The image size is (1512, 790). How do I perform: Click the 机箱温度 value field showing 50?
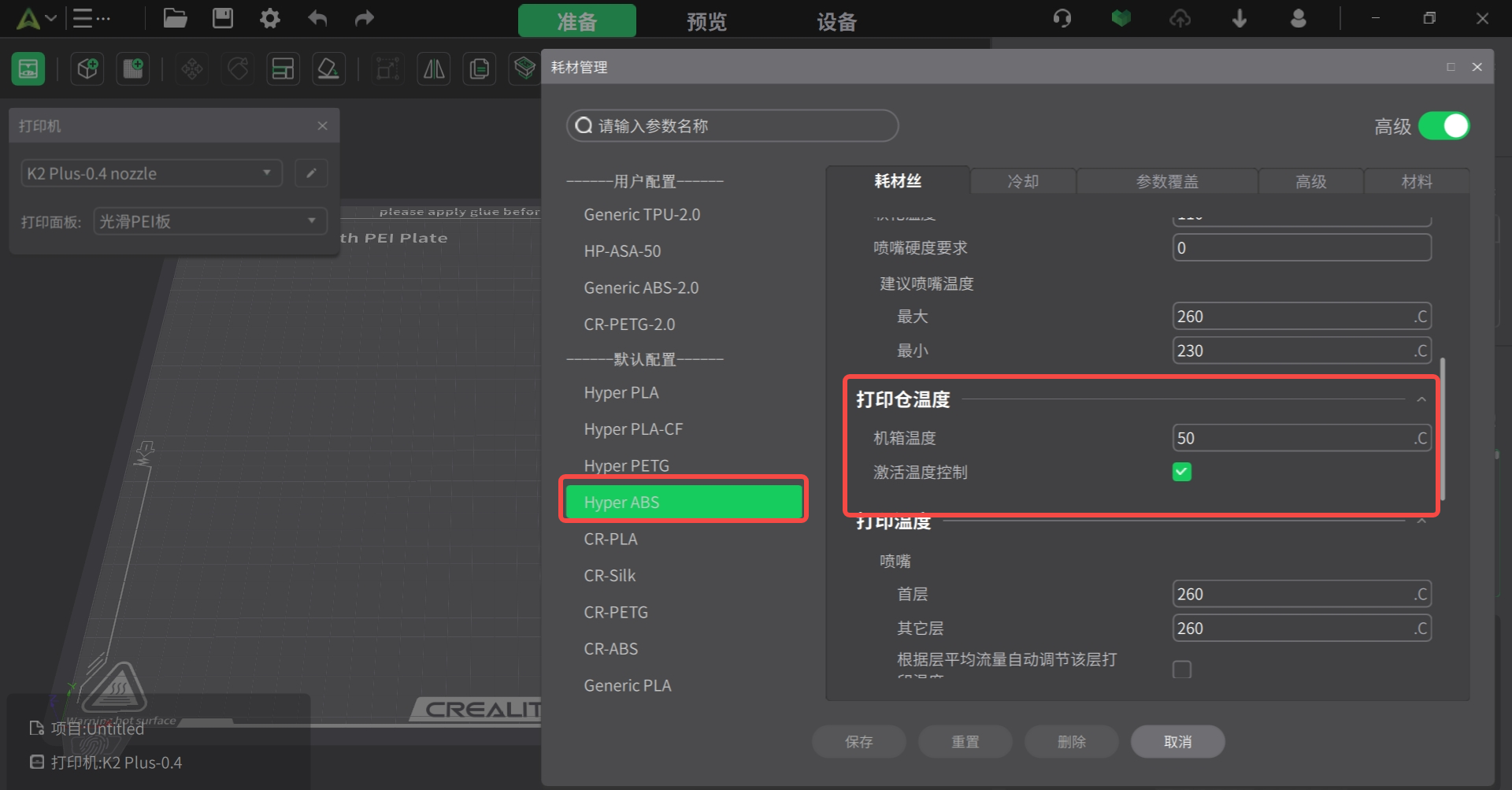coord(1302,438)
